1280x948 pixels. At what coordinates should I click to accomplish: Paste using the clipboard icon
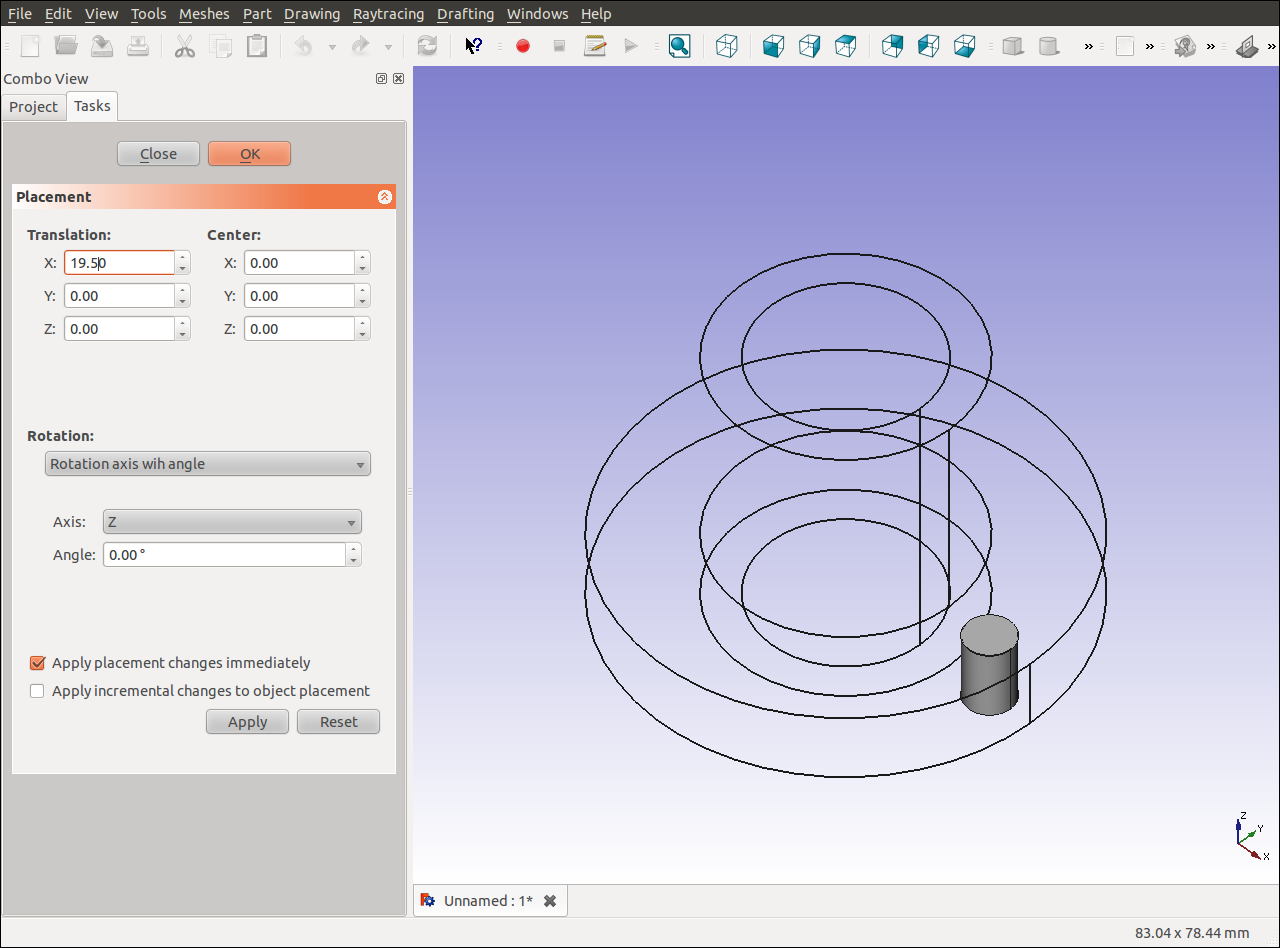[x=257, y=46]
